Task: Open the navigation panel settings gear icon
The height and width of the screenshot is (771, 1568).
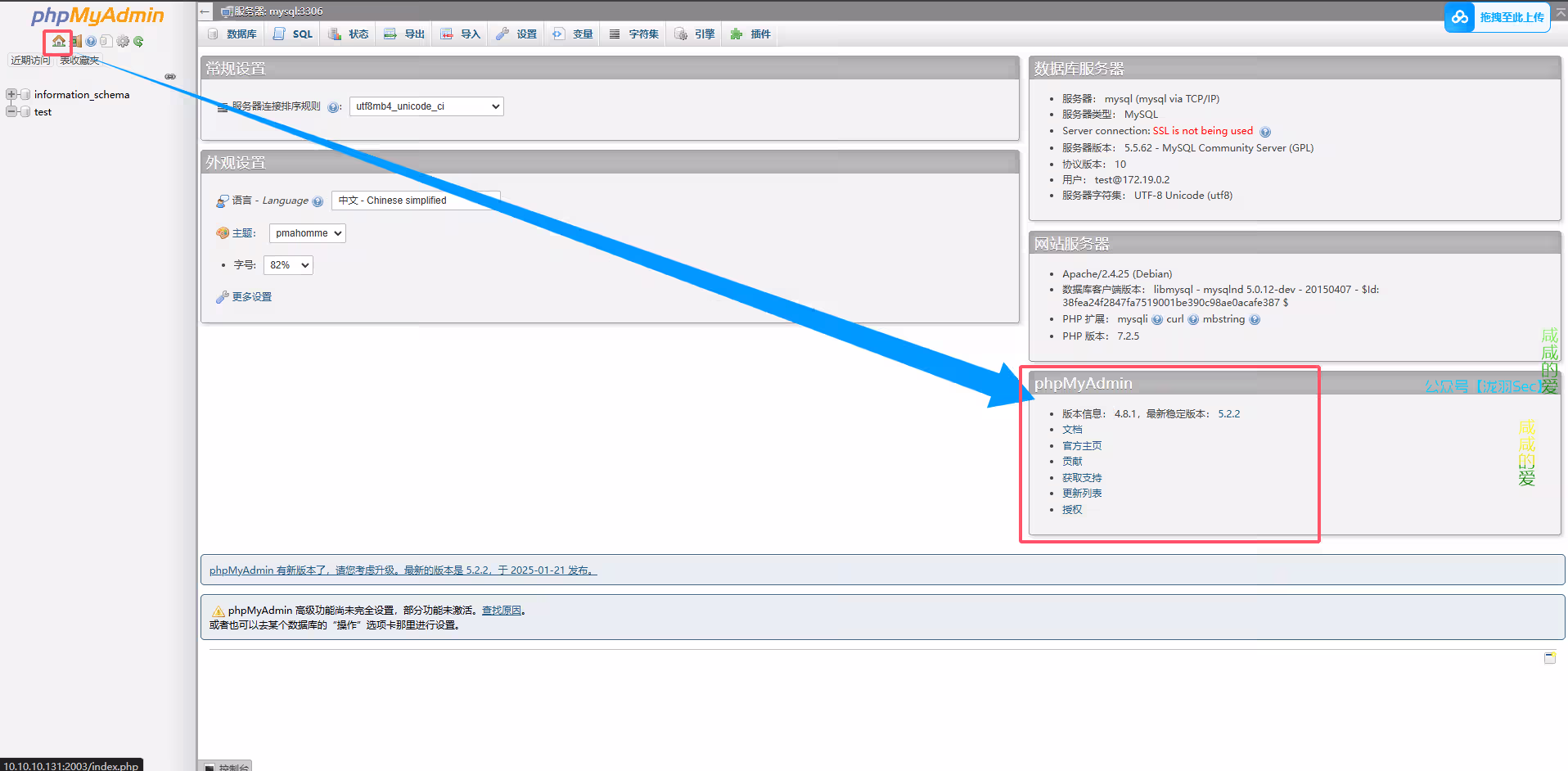Action: [x=123, y=41]
